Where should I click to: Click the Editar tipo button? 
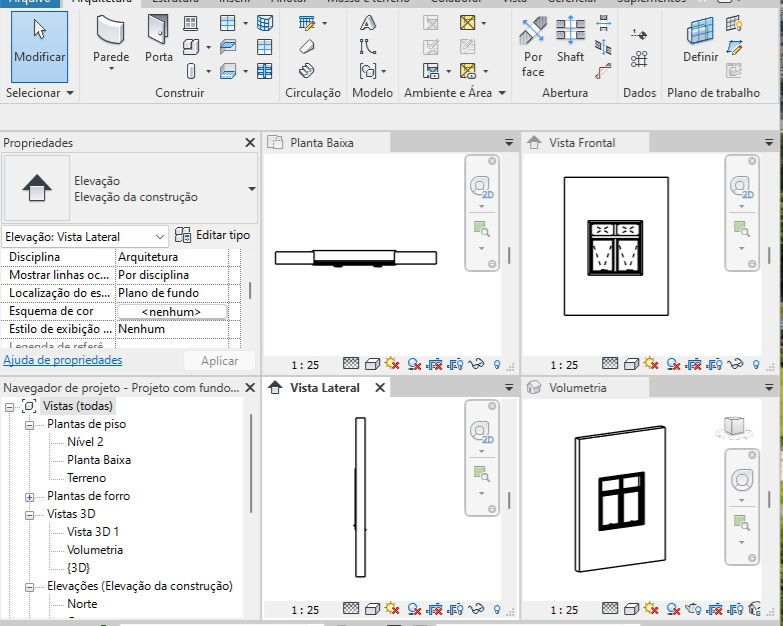212,235
